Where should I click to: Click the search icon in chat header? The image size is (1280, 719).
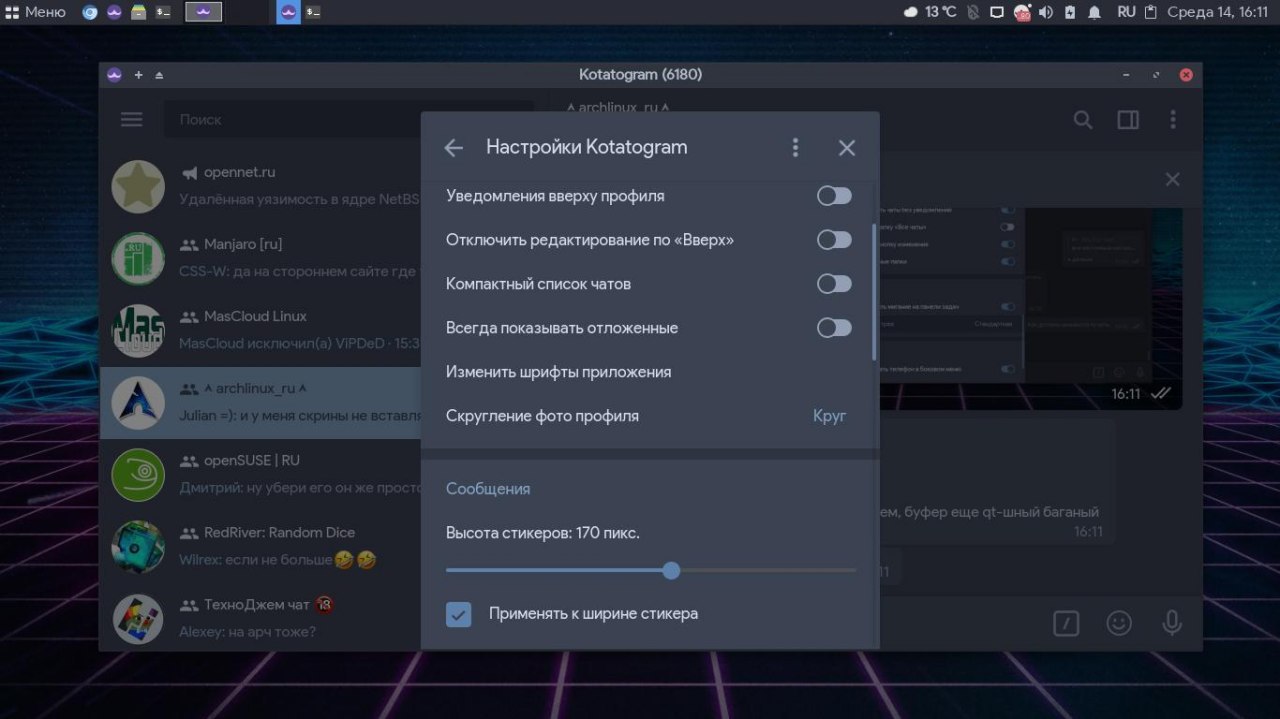coord(1083,120)
